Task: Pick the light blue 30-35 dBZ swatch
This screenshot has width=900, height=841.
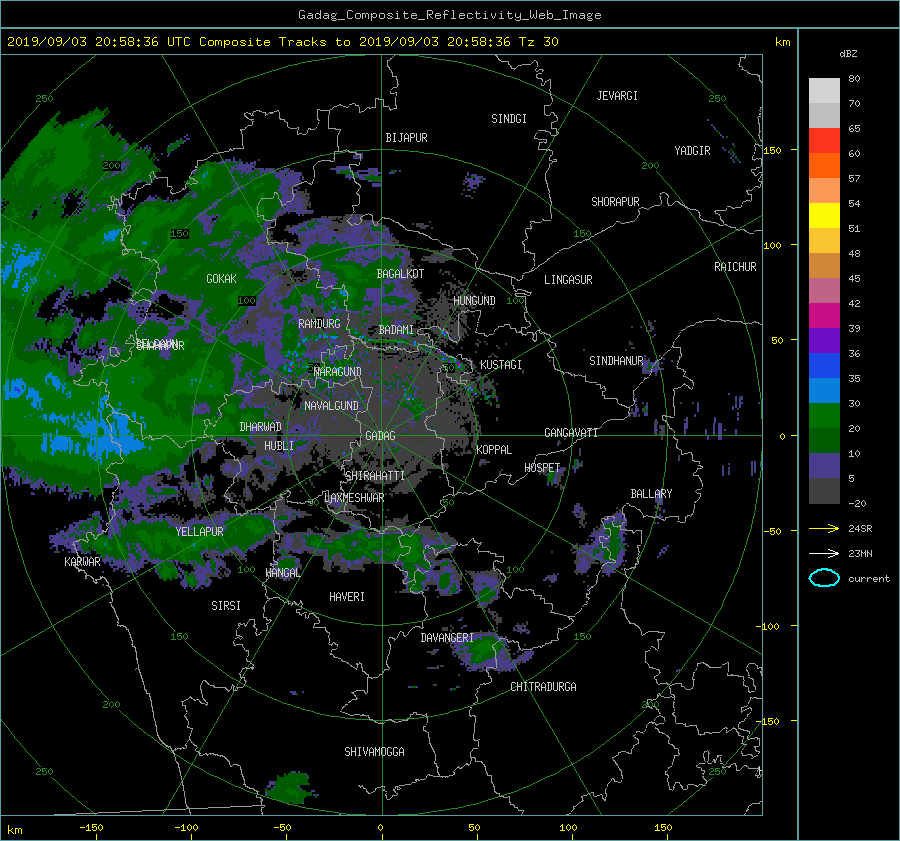Action: click(824, 390)
